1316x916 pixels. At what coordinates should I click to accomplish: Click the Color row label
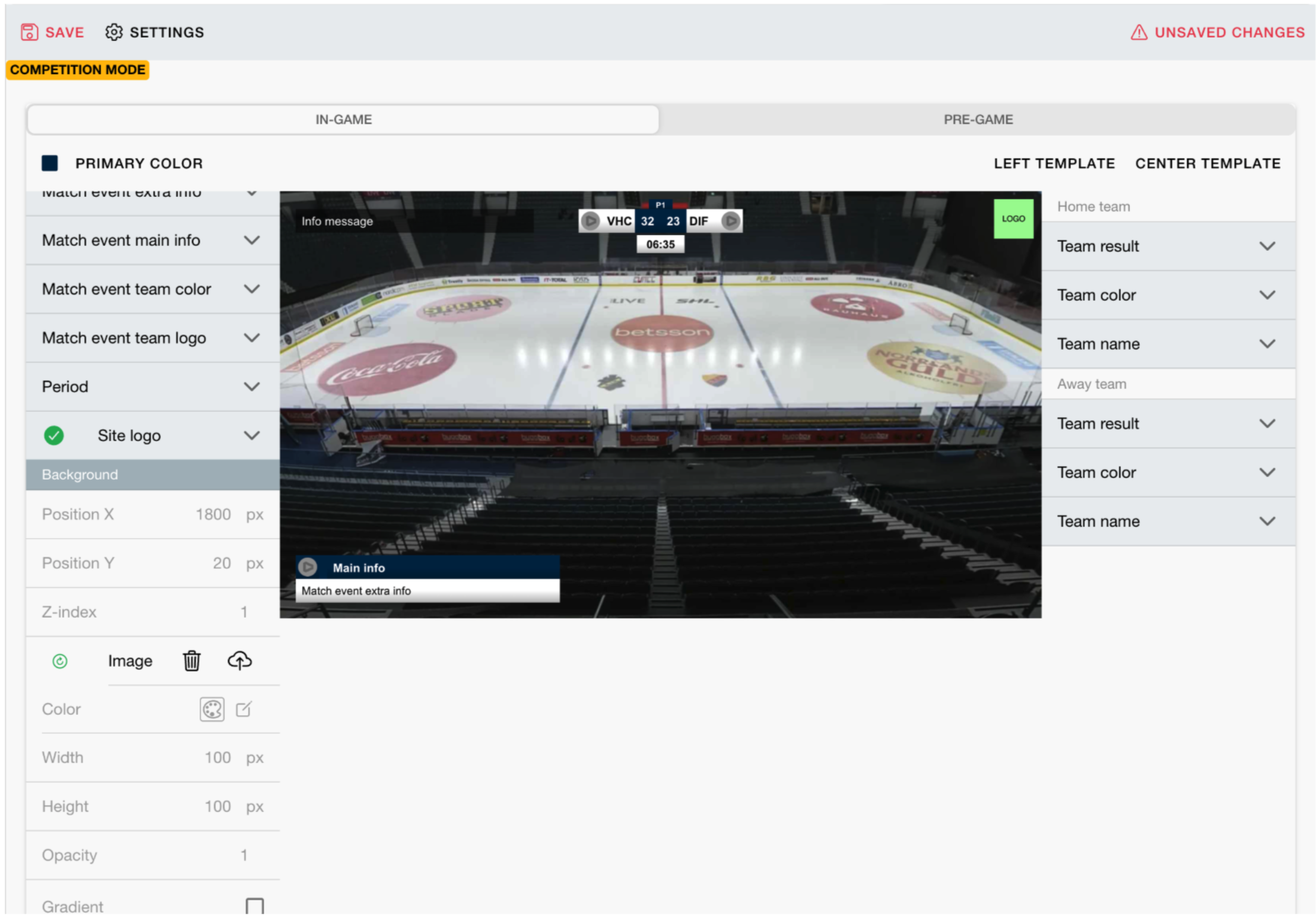click(x=61, y=709)
